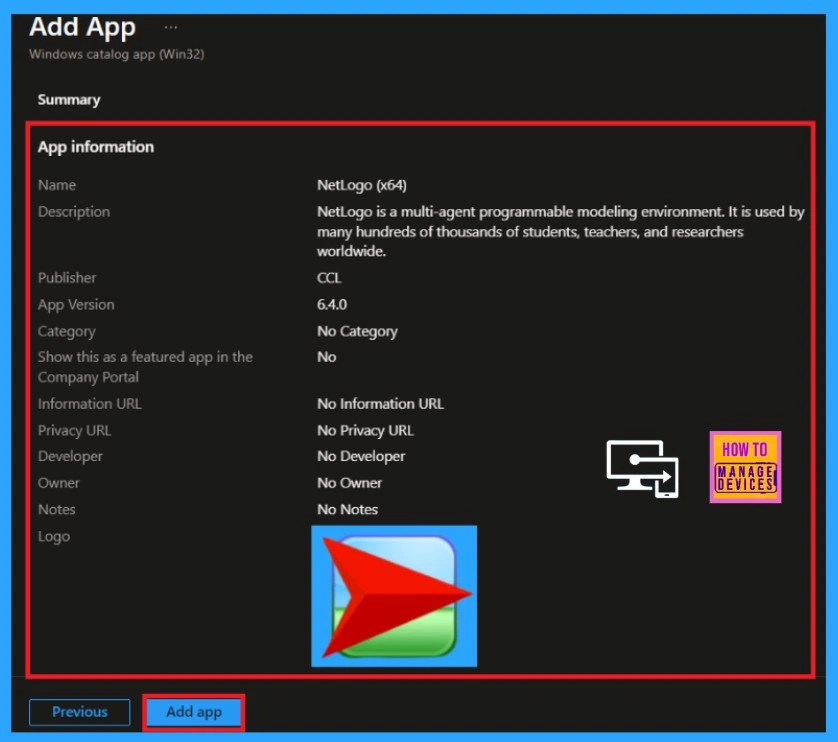Click the publisher value "CCL"
838x742 pixels.
329,278
